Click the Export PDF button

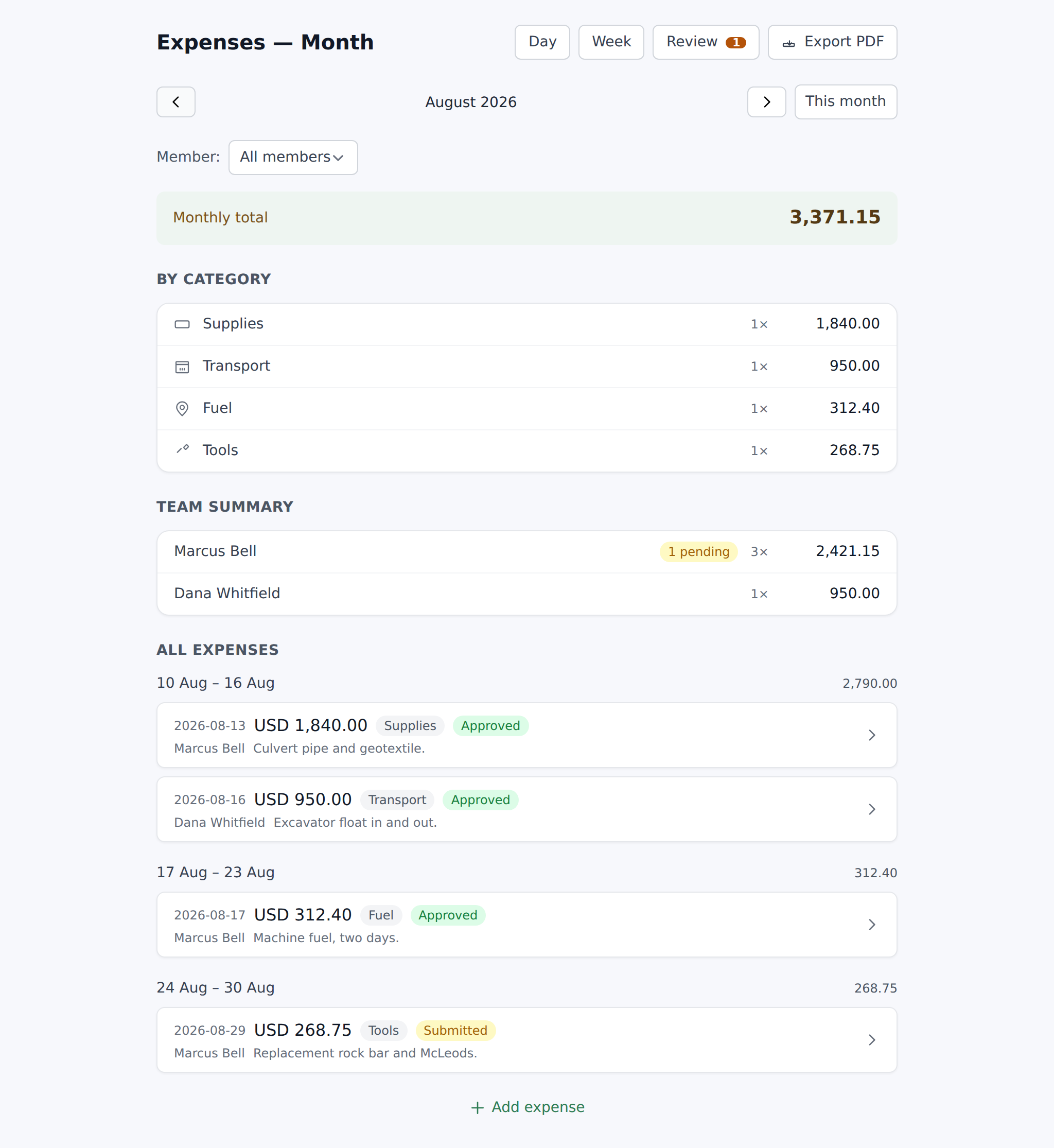click(x=832, y=42)
